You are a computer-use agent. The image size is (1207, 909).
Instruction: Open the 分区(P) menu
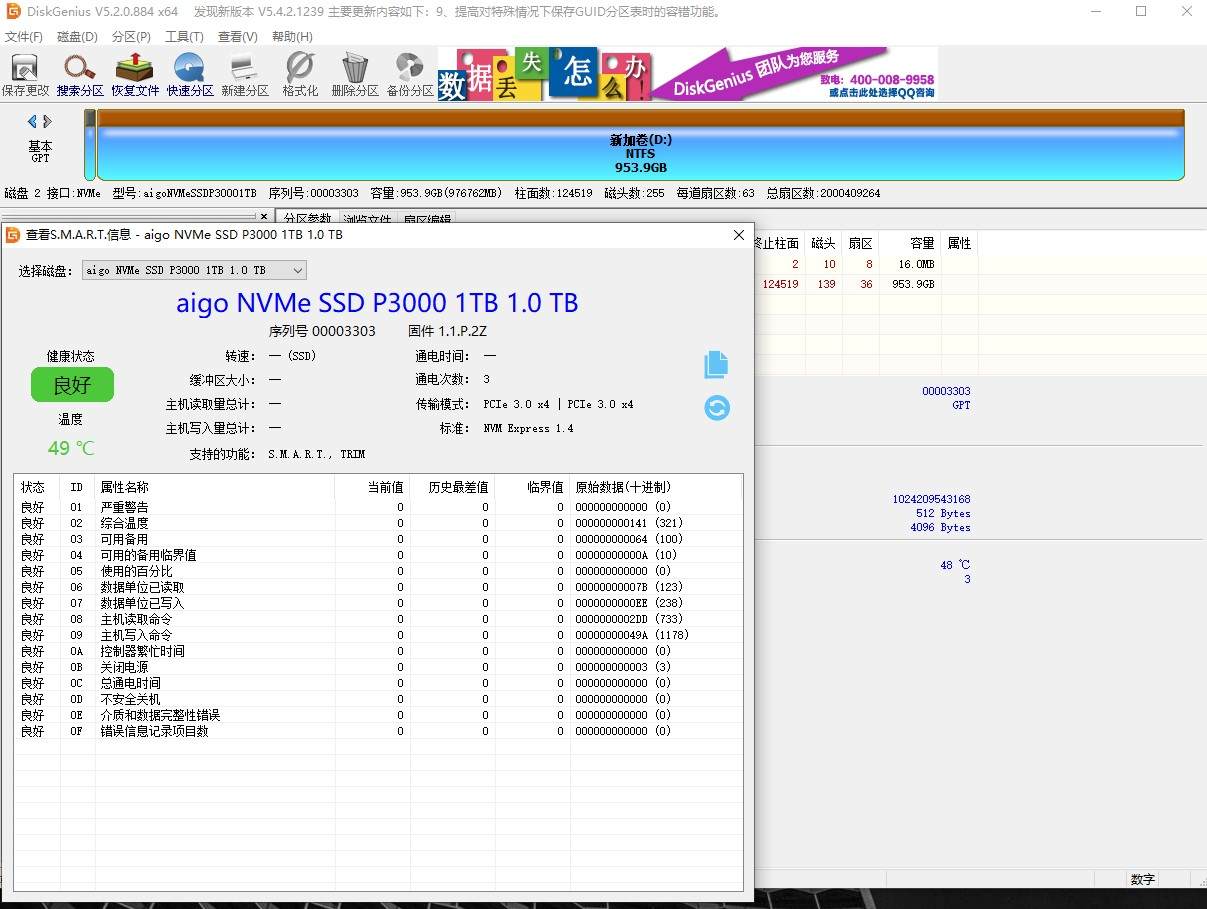pyautogui.click(x=131, y=37)
